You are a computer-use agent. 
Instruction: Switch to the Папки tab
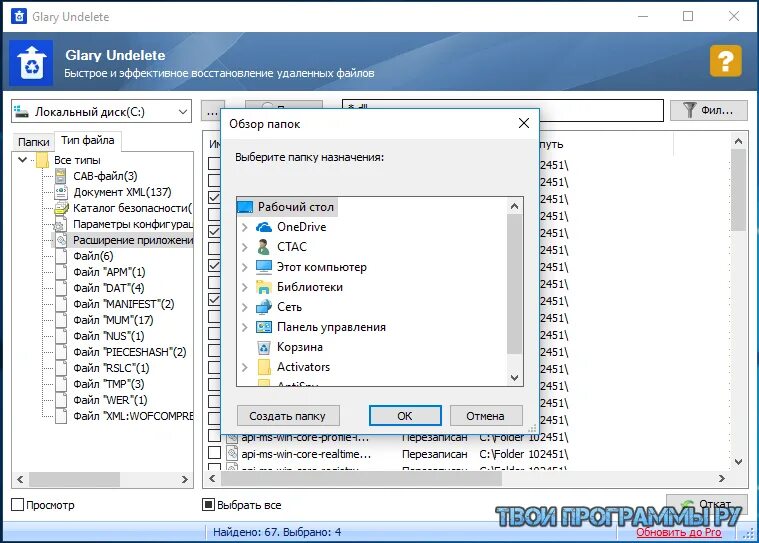pos(33,142)
